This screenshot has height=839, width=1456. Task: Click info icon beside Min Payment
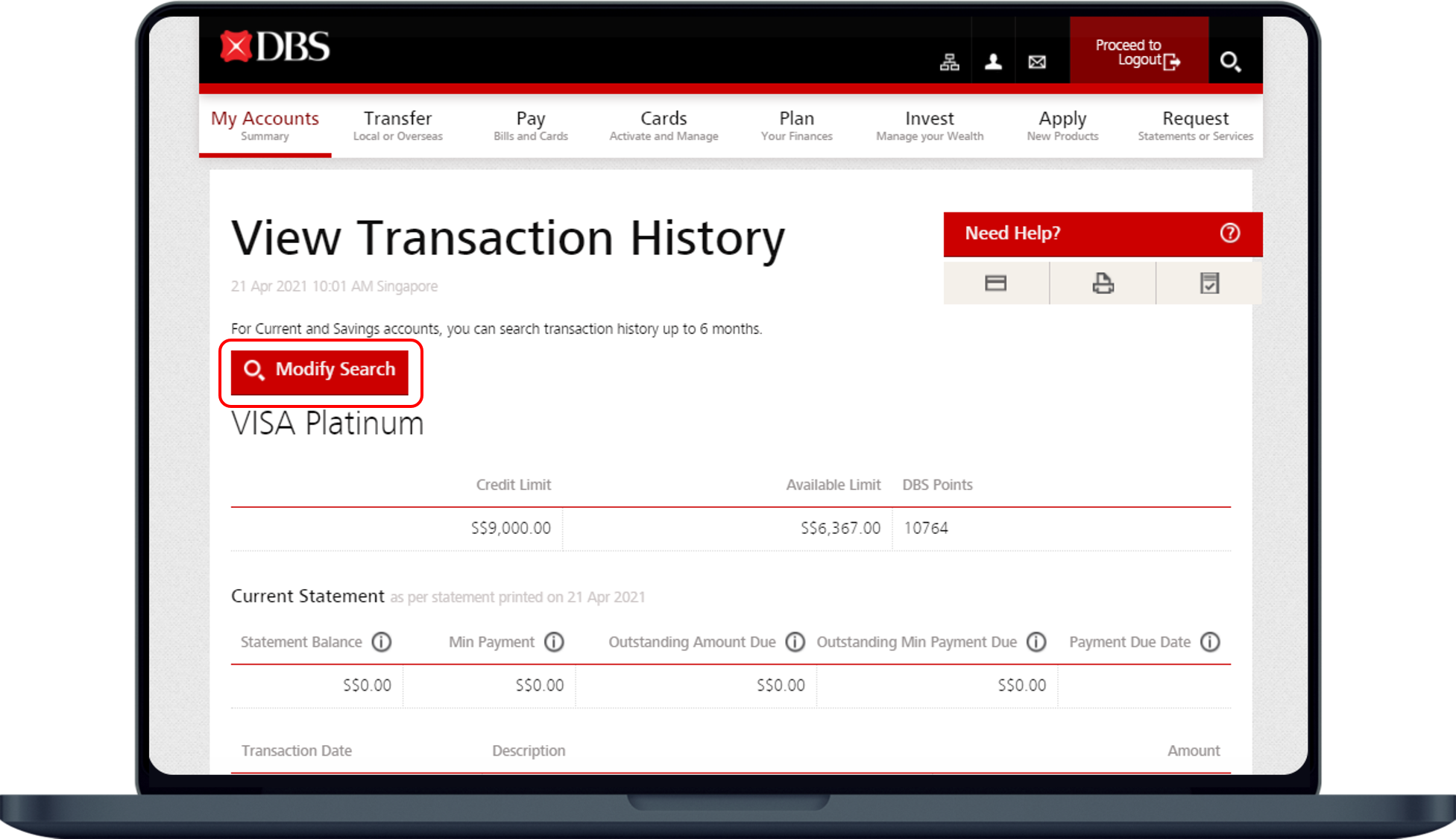(554, 642)
